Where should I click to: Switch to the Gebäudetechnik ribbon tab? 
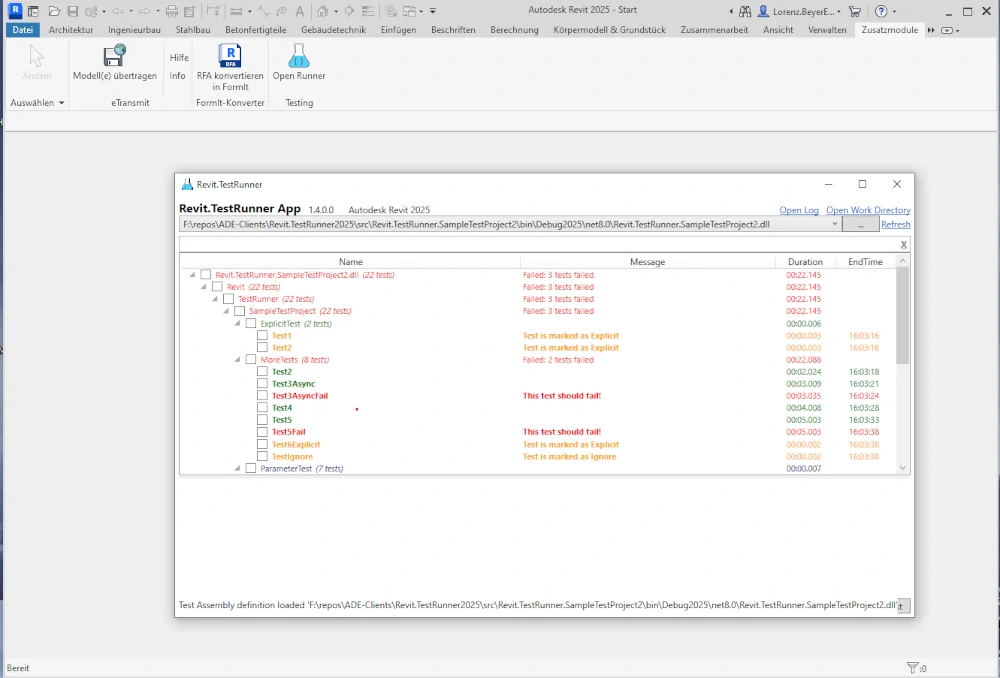point(334,29)
